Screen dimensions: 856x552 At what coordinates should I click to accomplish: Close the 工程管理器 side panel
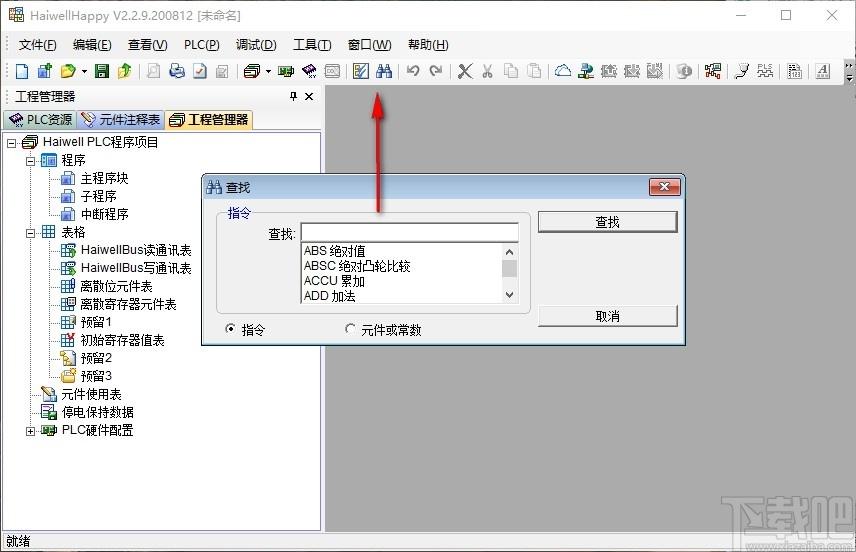[x=309, y=97]
